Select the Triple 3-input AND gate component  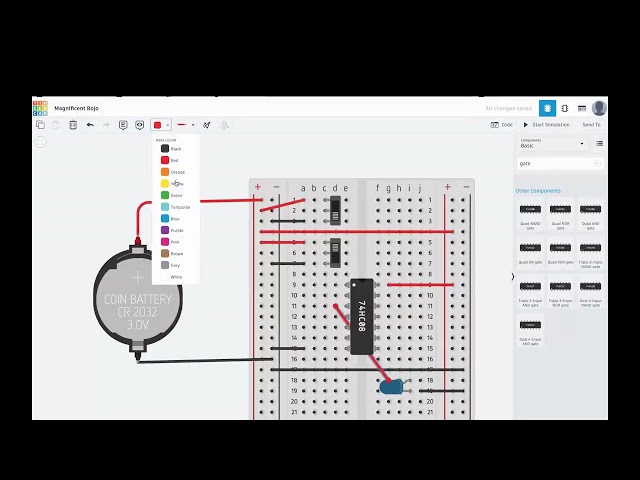coord(530,293)
